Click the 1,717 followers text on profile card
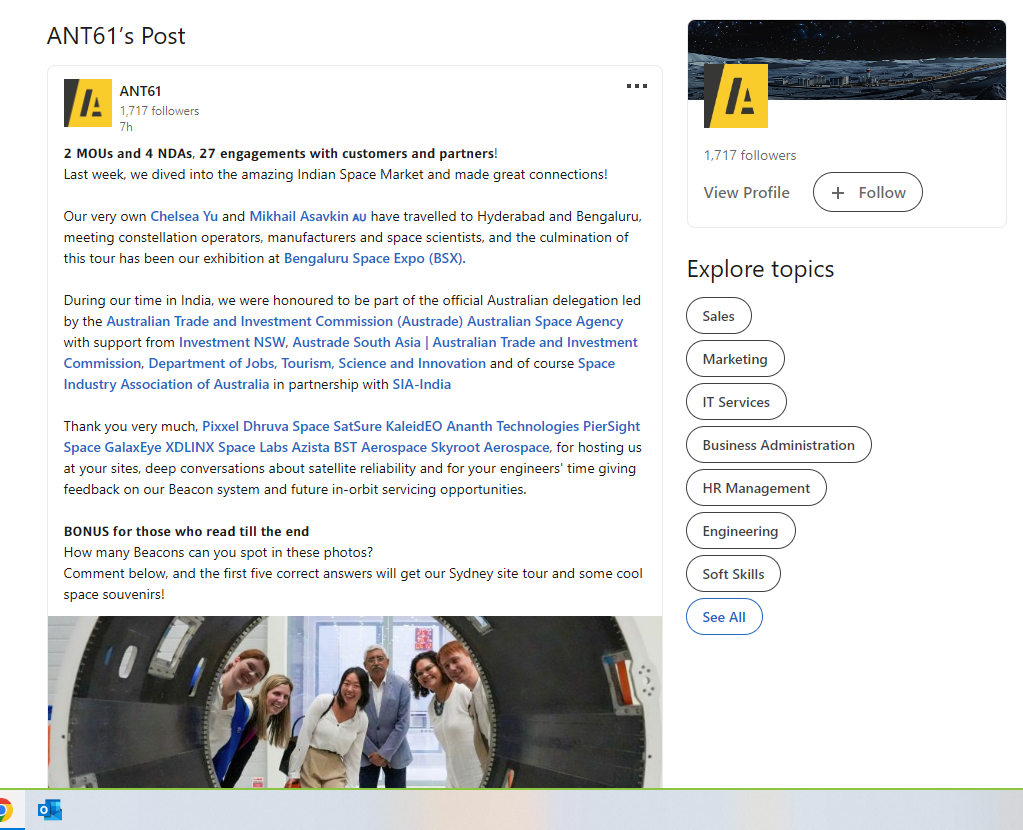Viewport: 1023px width, 830px height. [x=750, y=155]
